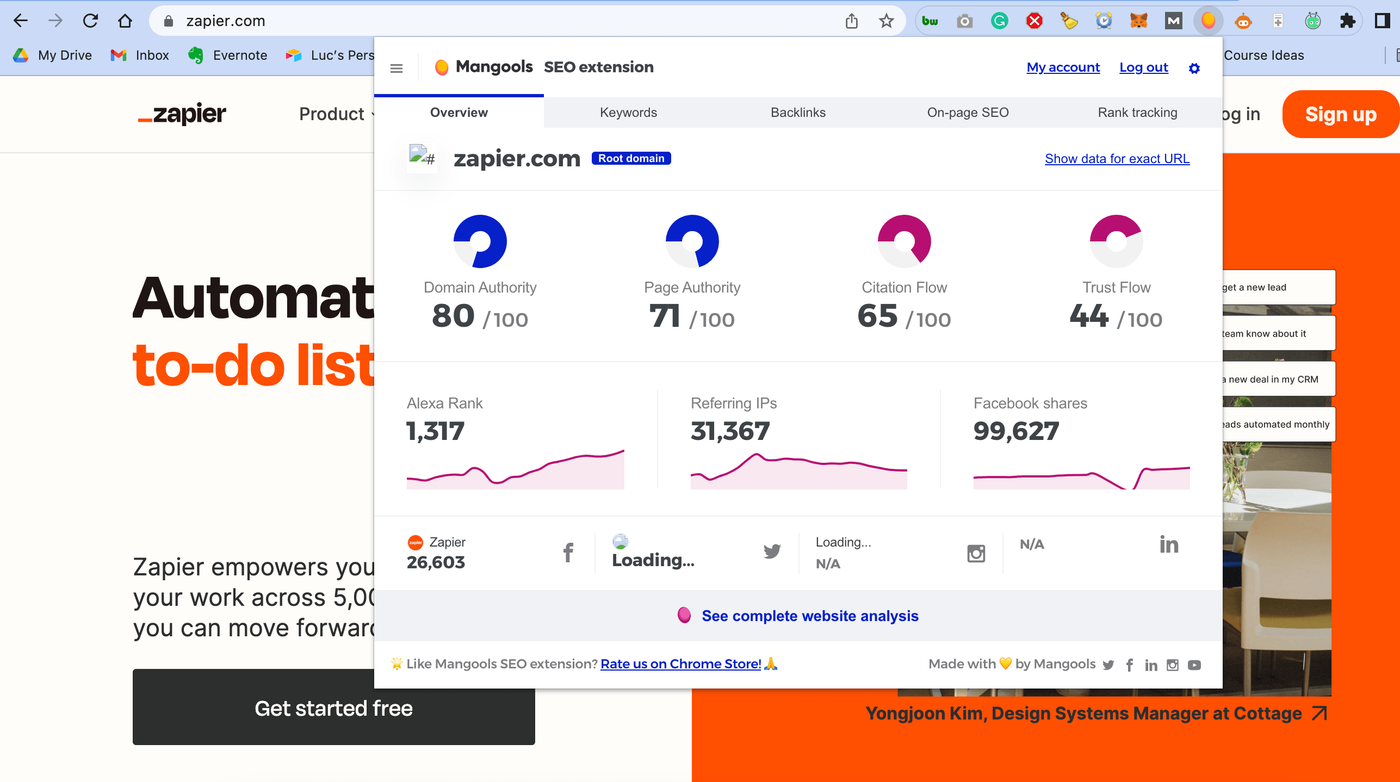This screenshot has height=782, width=1400.
Task: Click the Referring IPs value 31,367
Action: (730, 431)
